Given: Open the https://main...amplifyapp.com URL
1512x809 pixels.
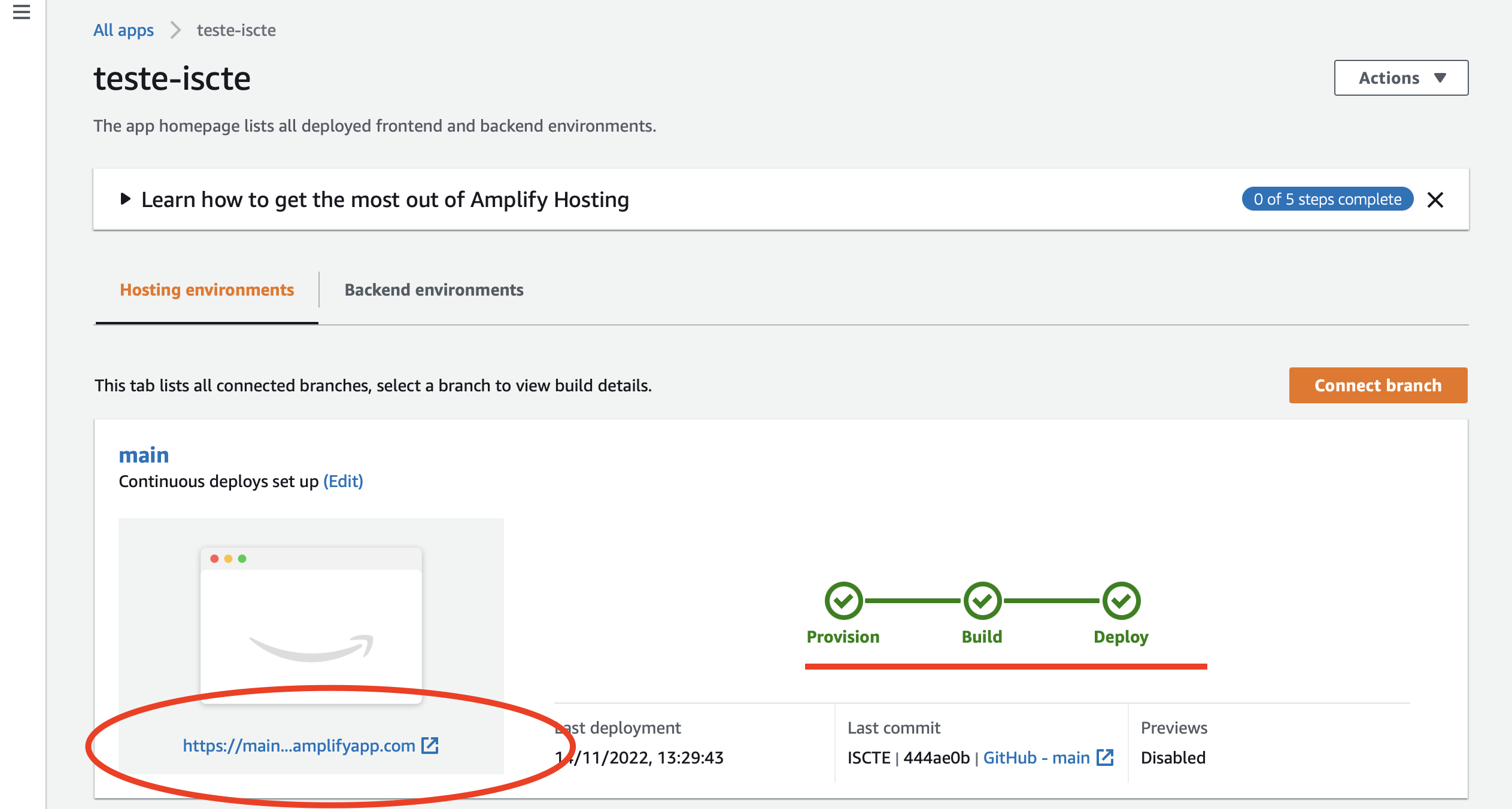Looking at the screenshot, I should point(299,746).
